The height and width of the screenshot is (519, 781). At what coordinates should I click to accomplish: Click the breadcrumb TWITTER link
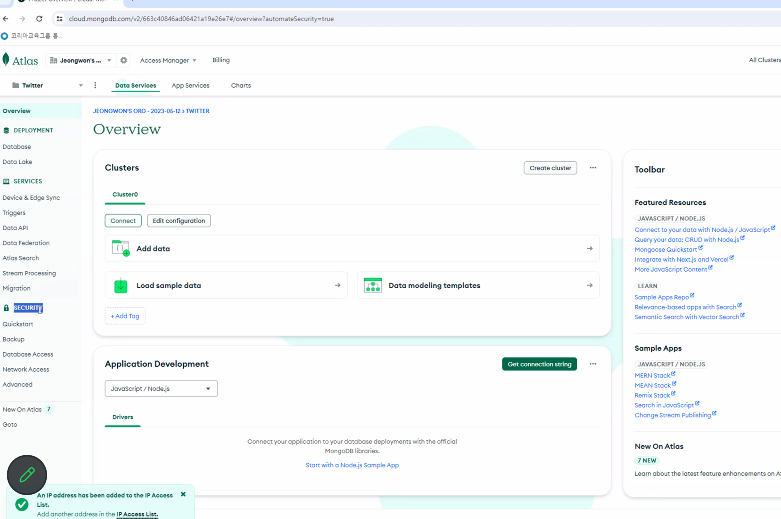click(x=198, y=111)
